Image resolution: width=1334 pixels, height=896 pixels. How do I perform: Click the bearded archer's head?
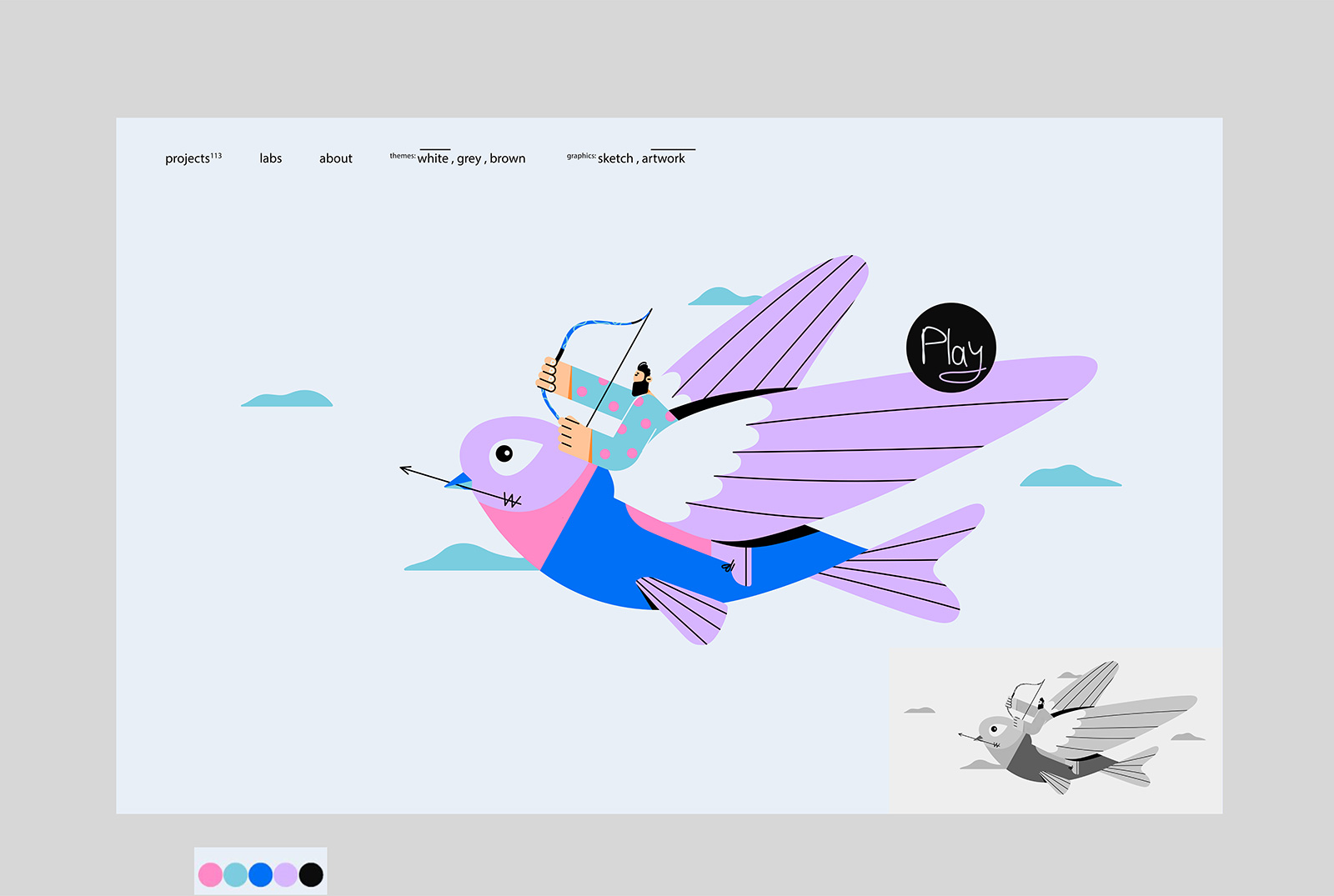(x=641, y=378)
